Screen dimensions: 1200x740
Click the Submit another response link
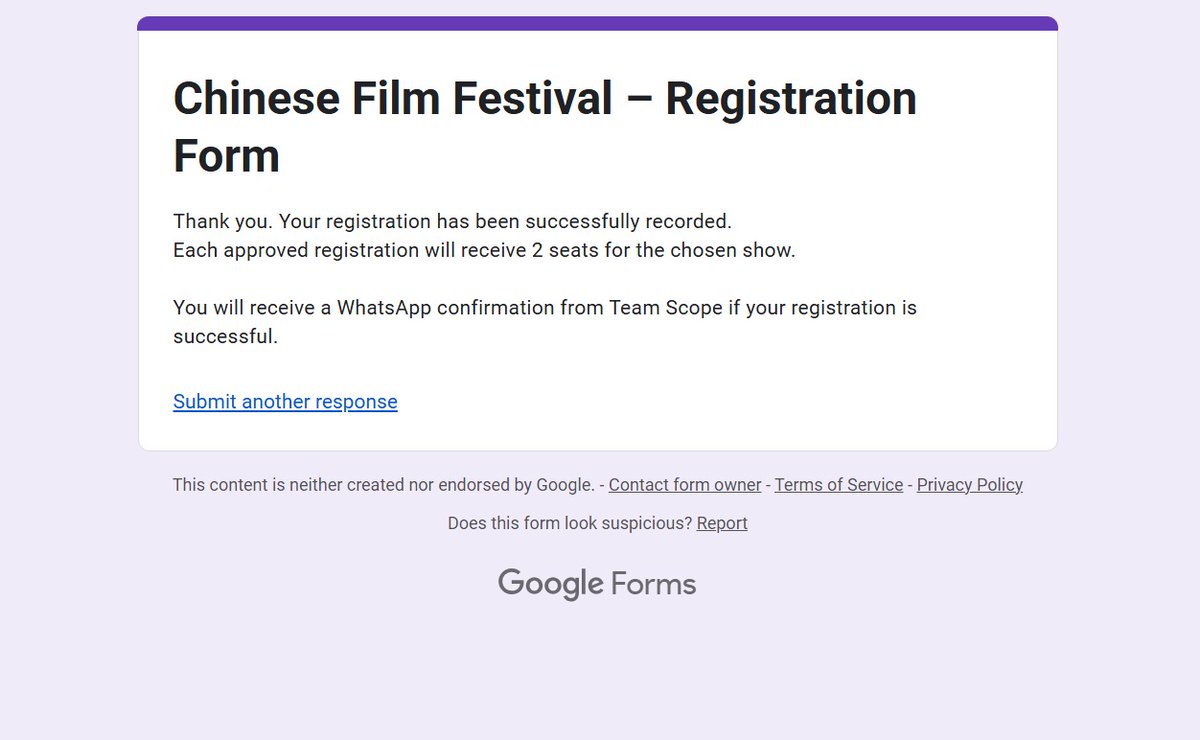pyautogui.click(x=285, y=401)
